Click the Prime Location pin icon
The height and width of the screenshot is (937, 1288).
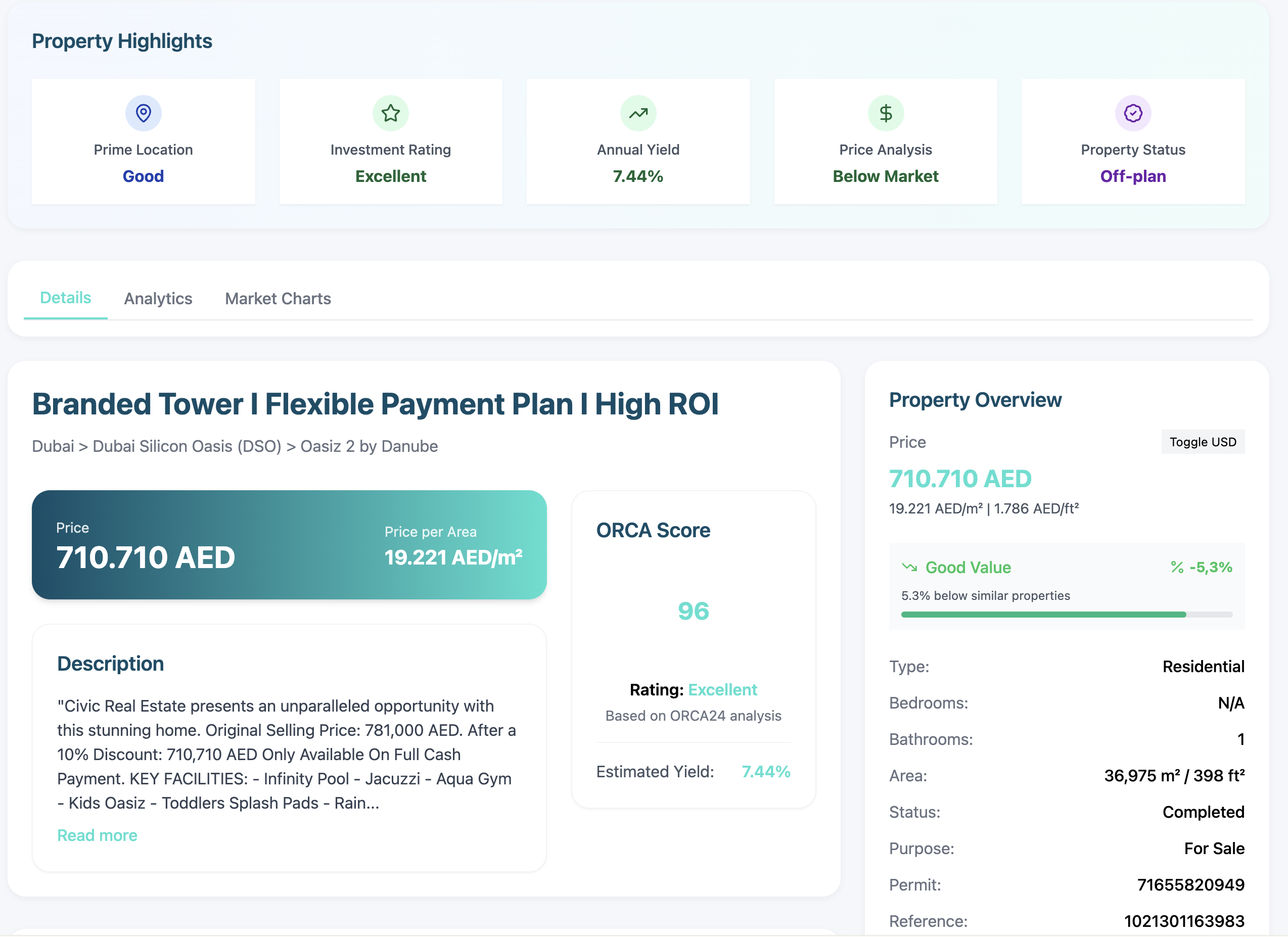tap(143, 113)
